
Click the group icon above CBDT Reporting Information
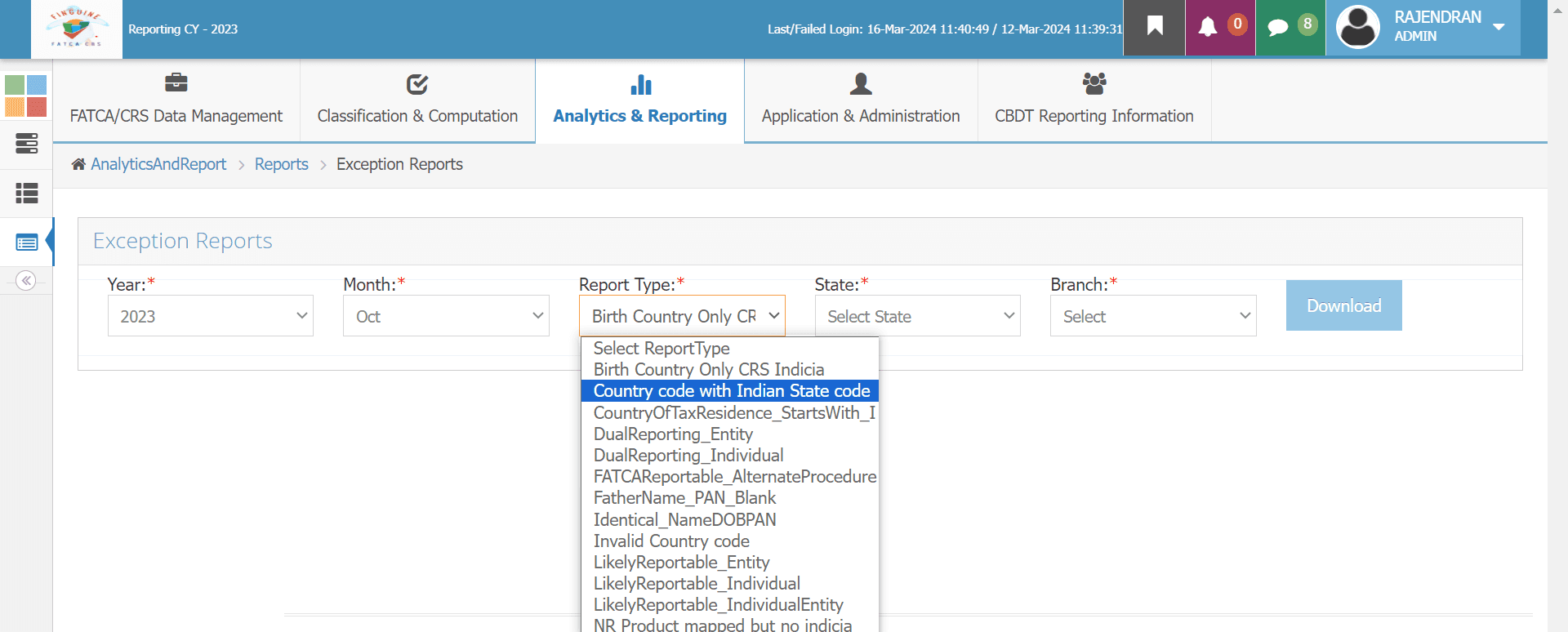(1094, 82)
